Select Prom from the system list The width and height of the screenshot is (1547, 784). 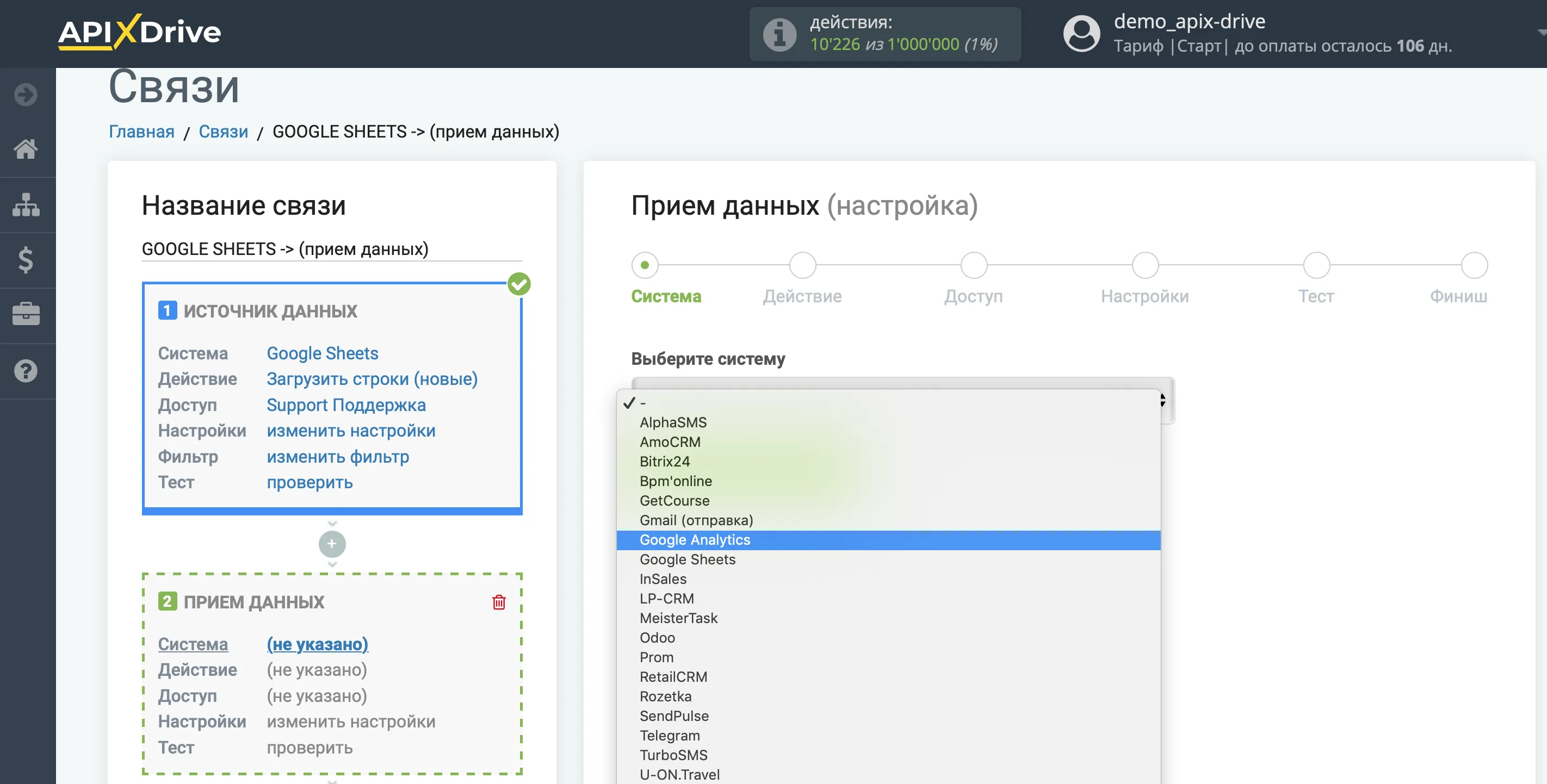click(888, 657)
